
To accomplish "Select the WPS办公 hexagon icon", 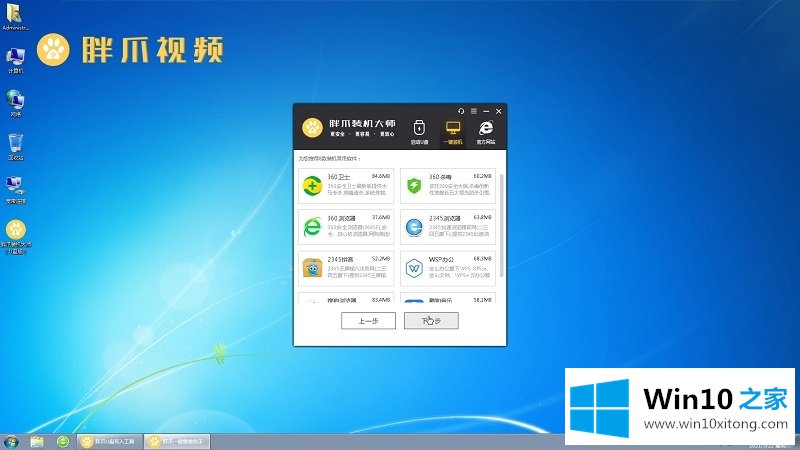I will [414, 268].
